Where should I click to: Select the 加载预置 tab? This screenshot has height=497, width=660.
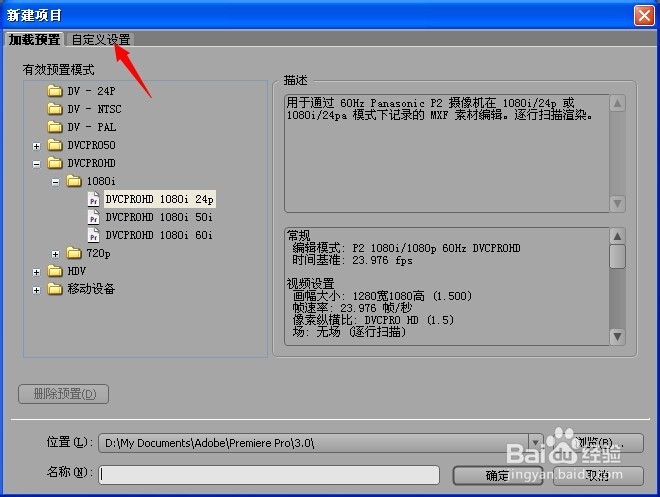point(35,40)
